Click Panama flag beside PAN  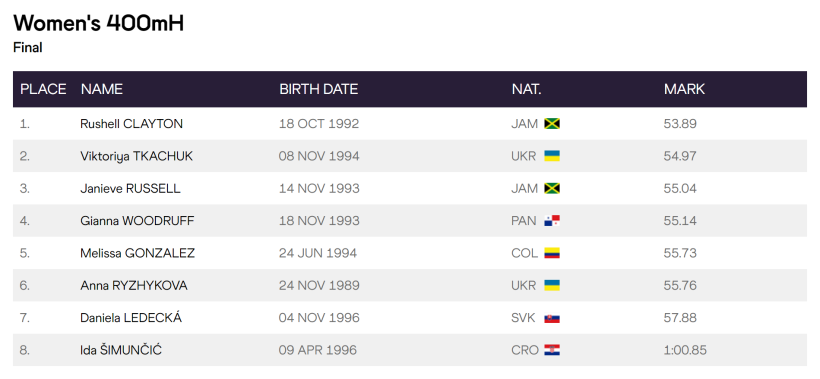(552, 221)
